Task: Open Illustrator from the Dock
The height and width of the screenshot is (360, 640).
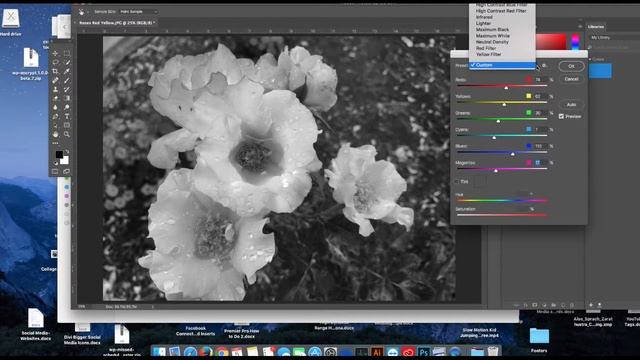Action: point(377,352)
